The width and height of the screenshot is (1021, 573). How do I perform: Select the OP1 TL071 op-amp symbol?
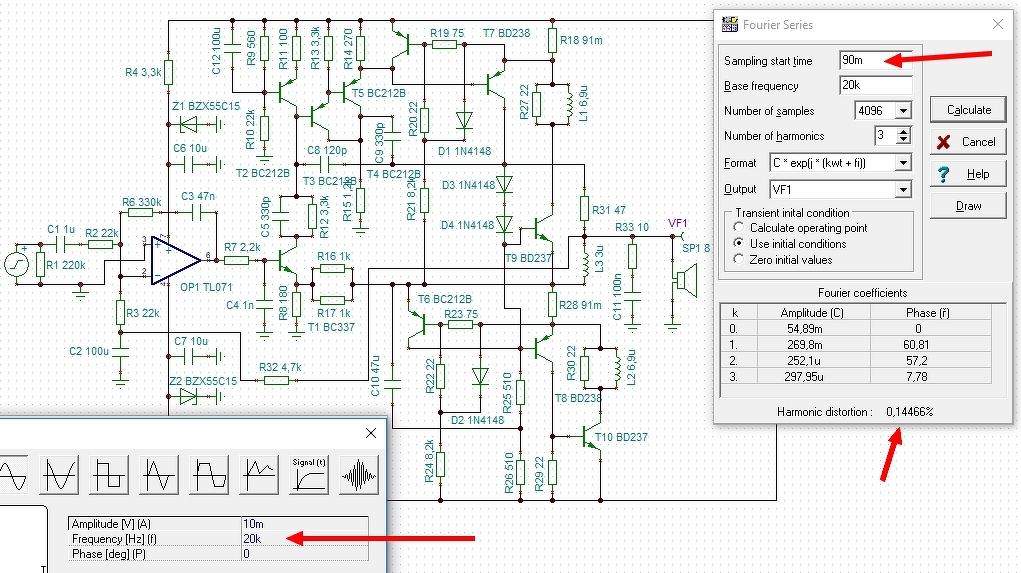176,260
